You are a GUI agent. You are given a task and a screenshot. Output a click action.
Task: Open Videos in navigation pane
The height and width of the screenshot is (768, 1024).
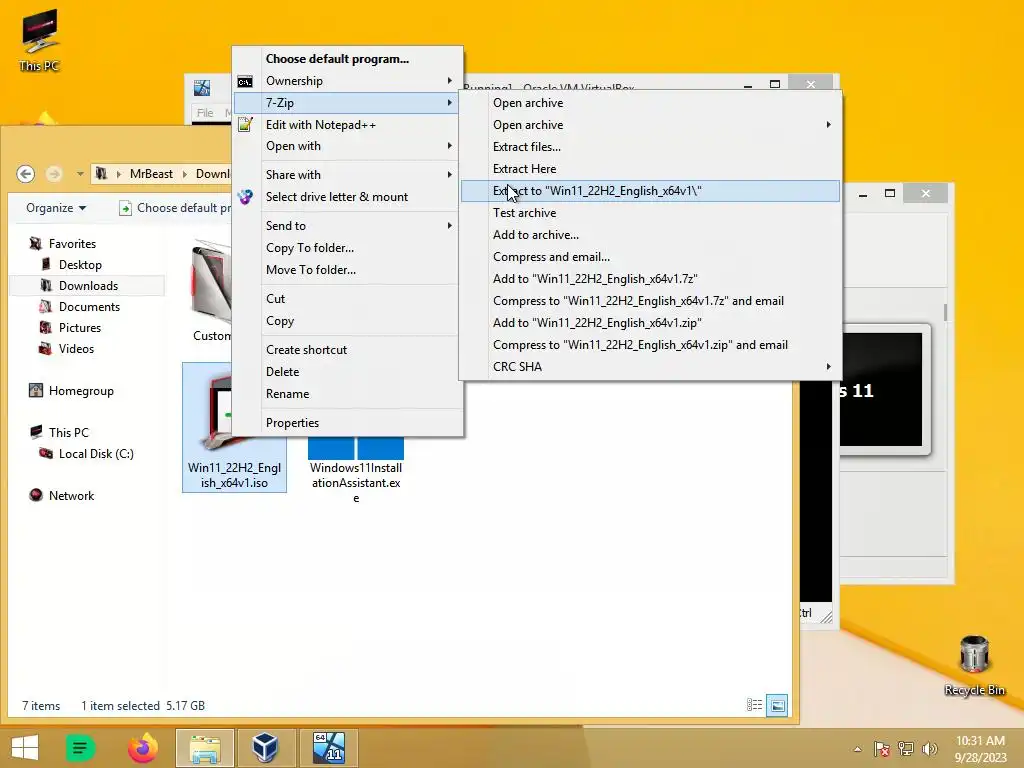[76, 348]
